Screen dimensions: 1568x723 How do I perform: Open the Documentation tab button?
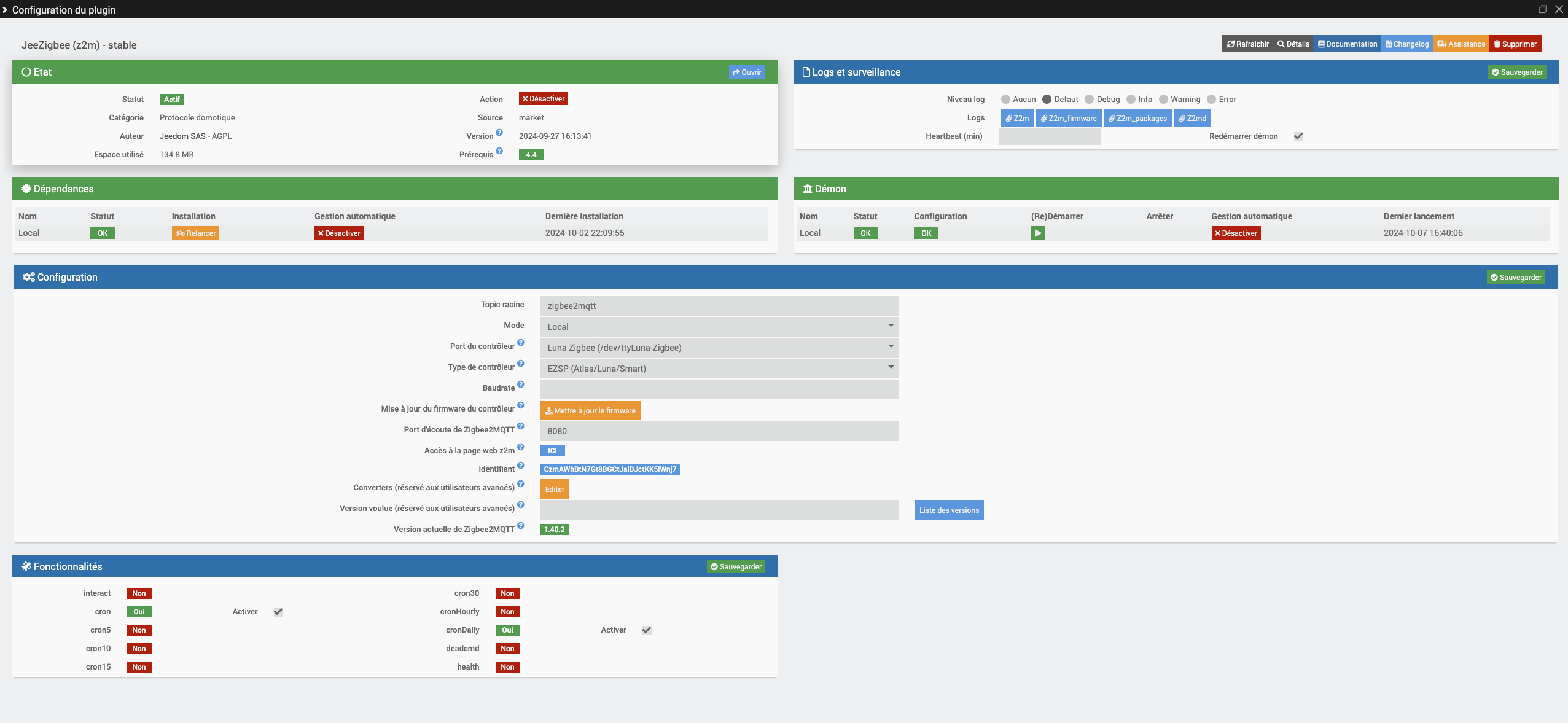[x=1347, y=44]
